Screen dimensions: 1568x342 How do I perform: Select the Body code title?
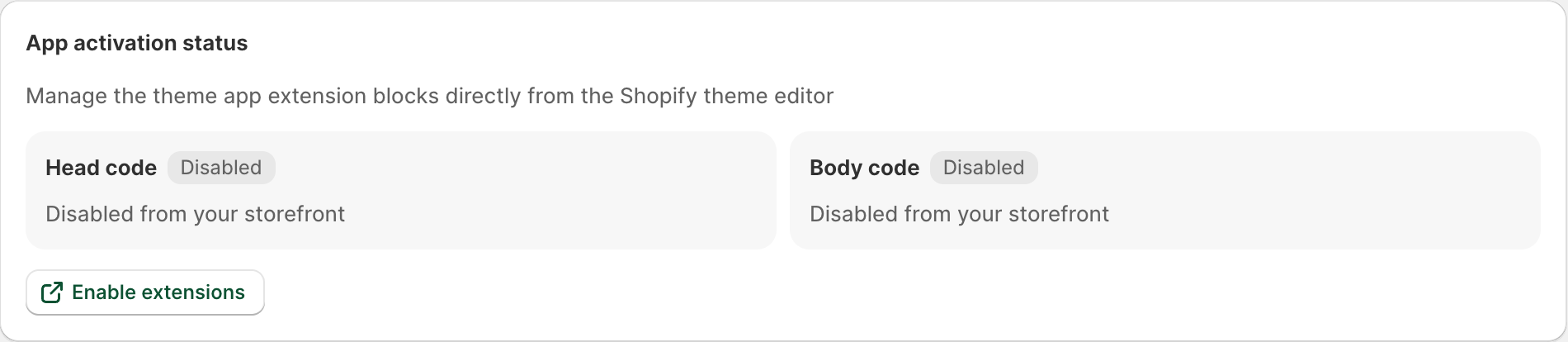[864, 168]
